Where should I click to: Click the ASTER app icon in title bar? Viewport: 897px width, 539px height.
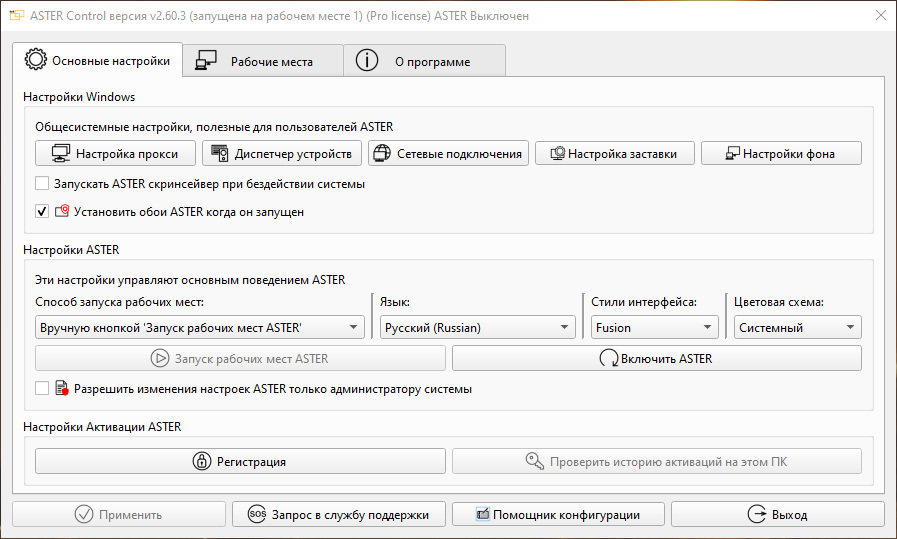pos(17,15)
